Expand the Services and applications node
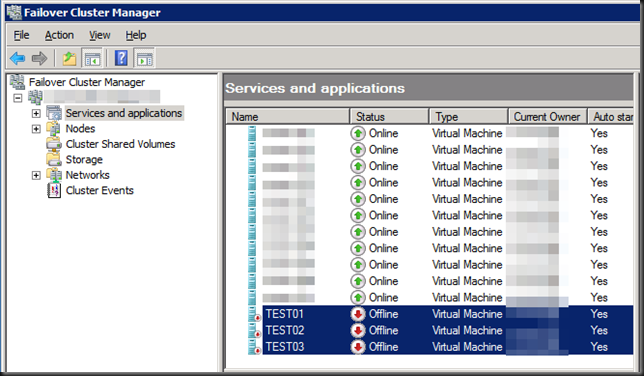 point(36,113)
